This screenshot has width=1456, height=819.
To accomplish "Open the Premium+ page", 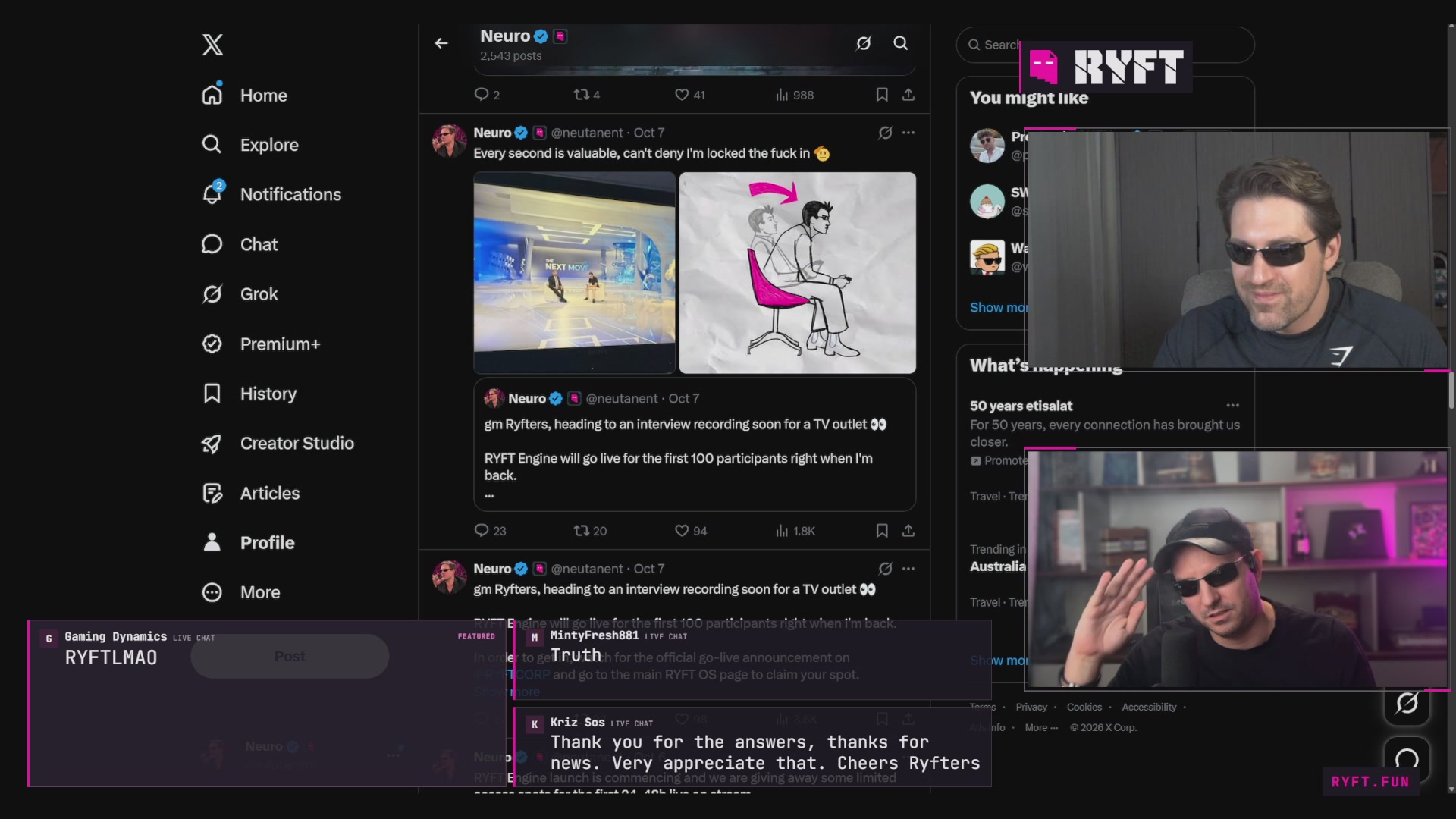I will point(261,344).
